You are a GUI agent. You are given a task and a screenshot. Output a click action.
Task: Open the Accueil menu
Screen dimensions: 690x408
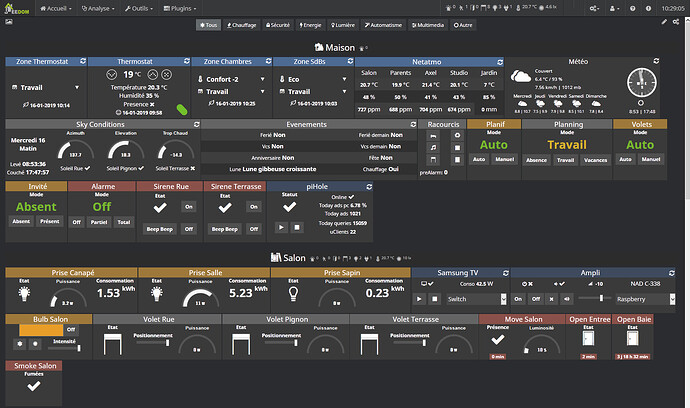click(x=55, y=8)
